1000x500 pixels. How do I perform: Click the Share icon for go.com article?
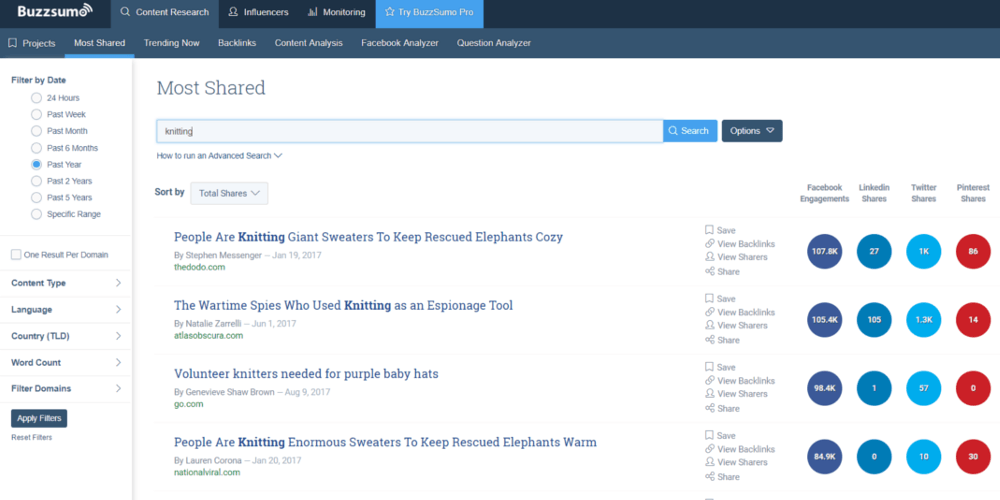click(x=709, y=408)
